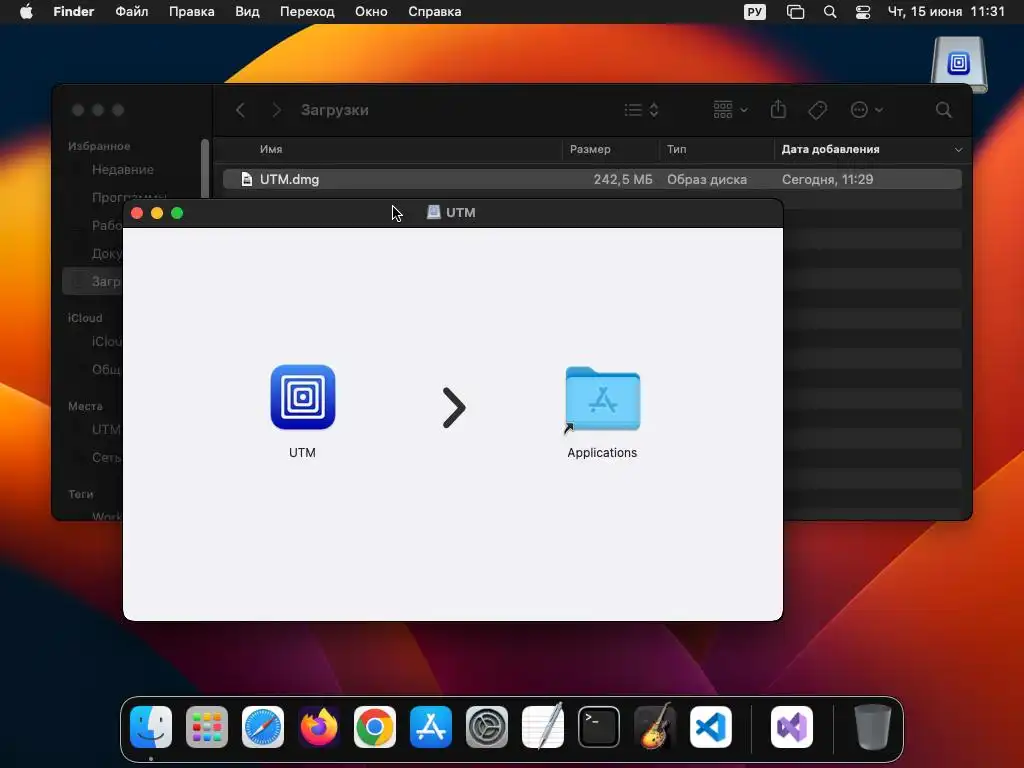The image size is (1024, 768).
Task: Open System Settings from the Dock
Action: (487, 727)
